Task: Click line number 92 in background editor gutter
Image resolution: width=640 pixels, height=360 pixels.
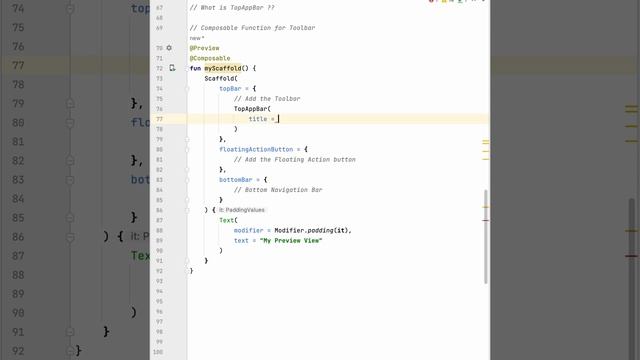Action: [18, 351]
